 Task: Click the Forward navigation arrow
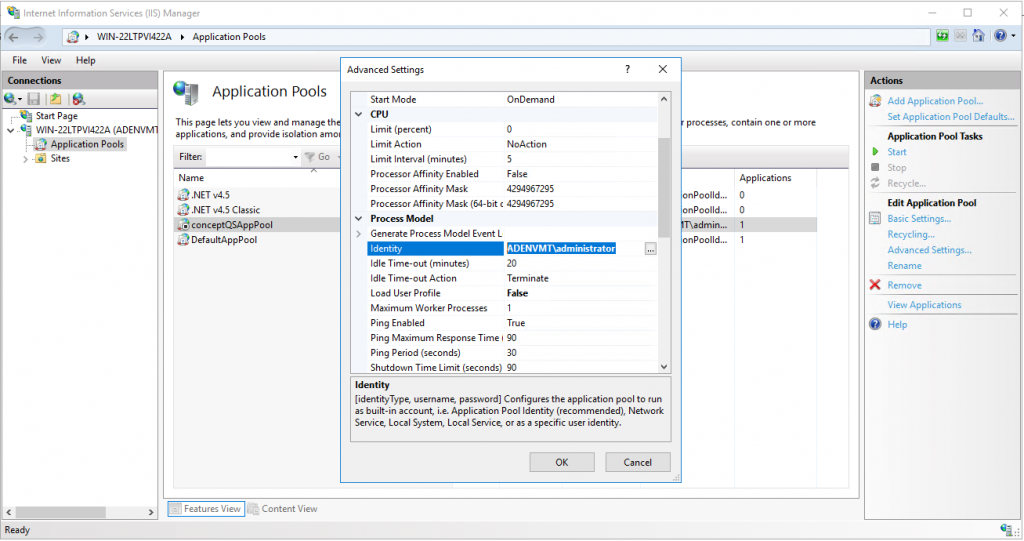click(38, 37)
